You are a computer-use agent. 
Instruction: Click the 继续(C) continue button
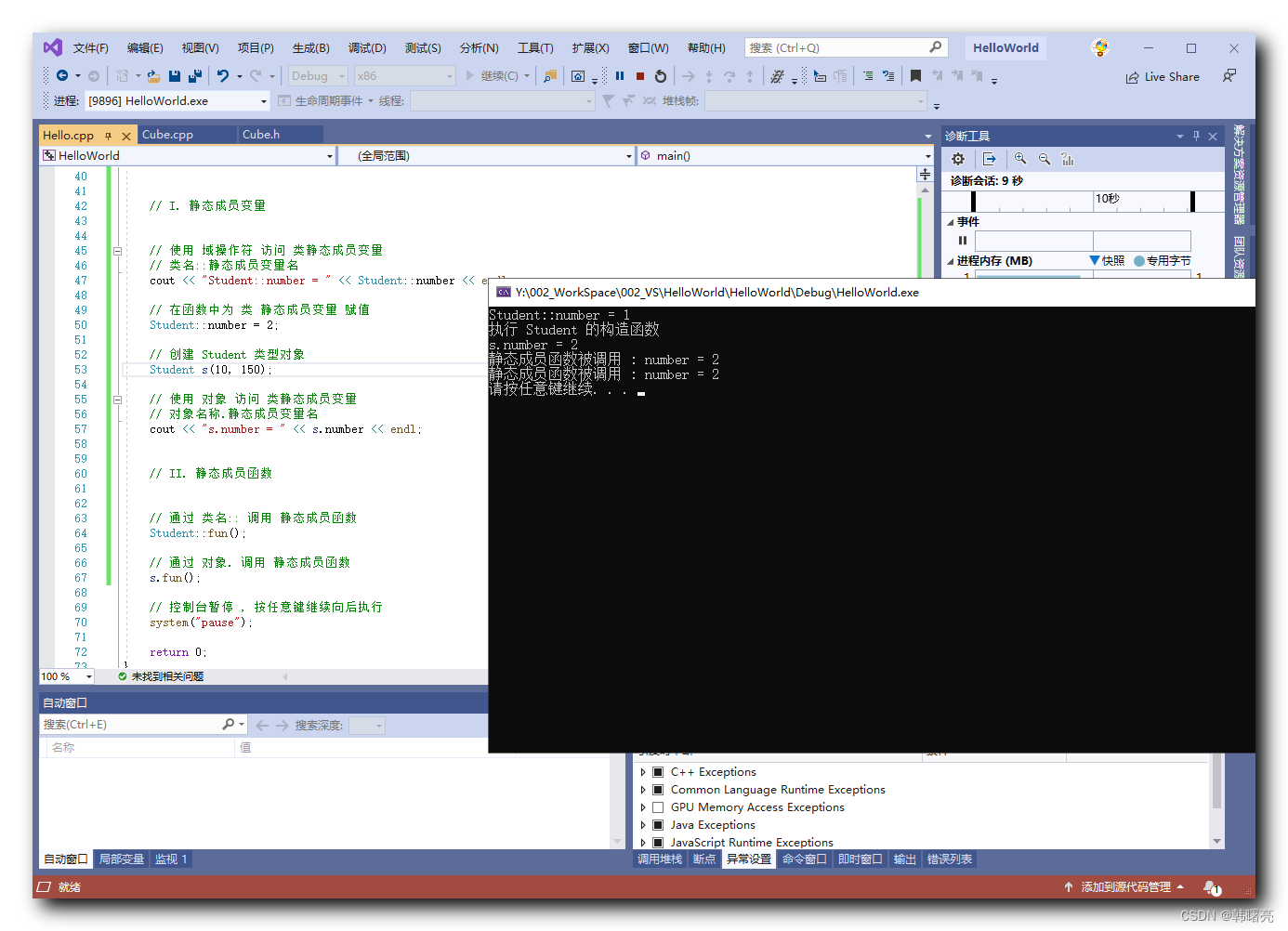tap(493, 76)
